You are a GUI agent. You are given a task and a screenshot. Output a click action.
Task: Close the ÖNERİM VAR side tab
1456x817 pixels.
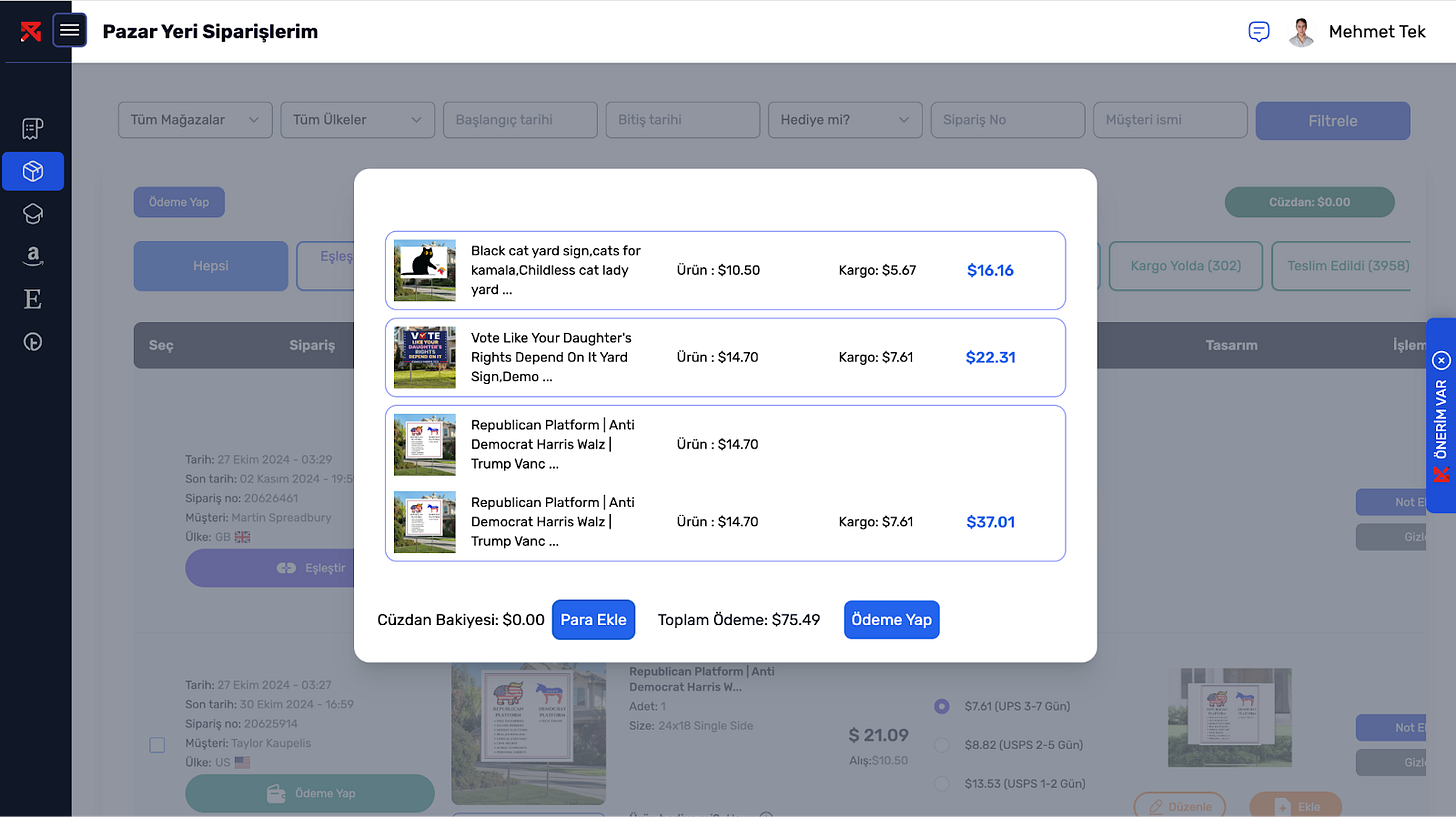1441,360
